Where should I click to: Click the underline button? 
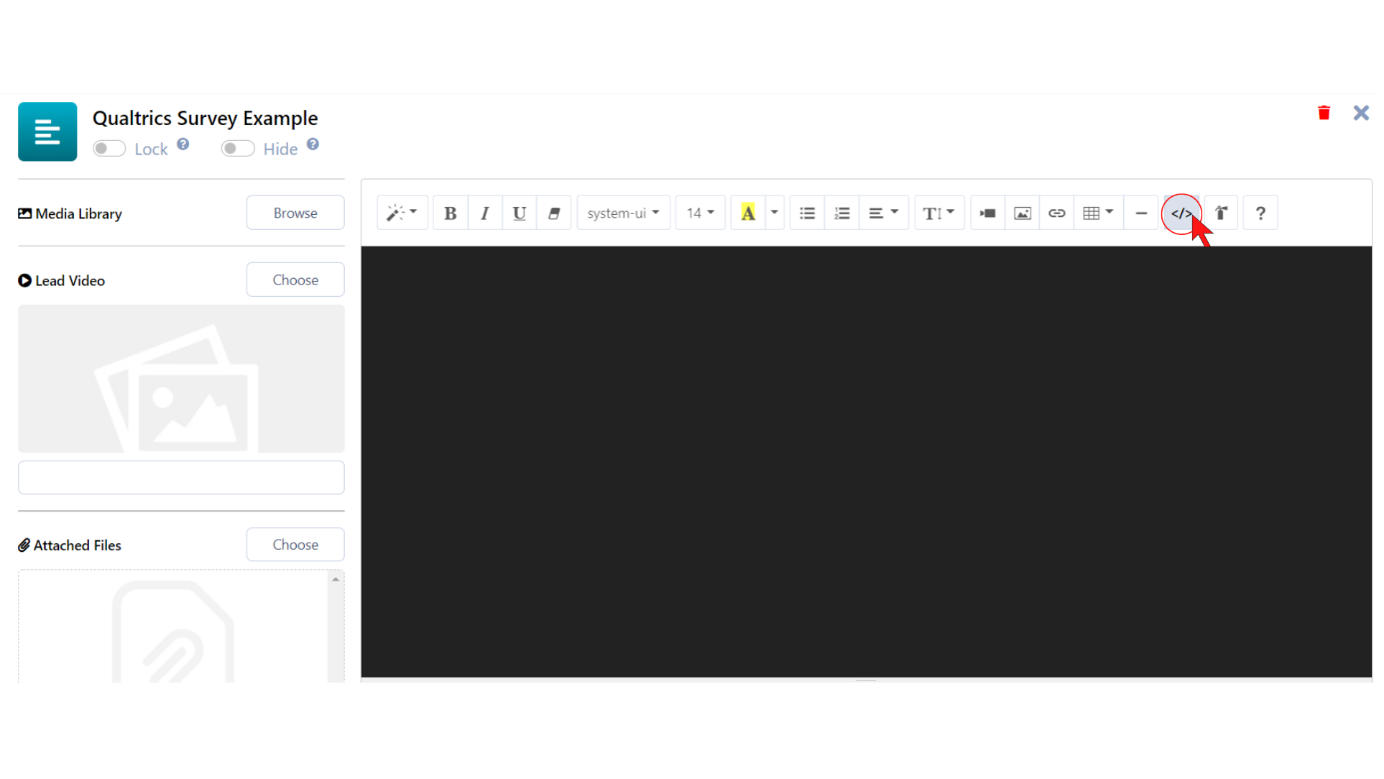coord(519,213)
